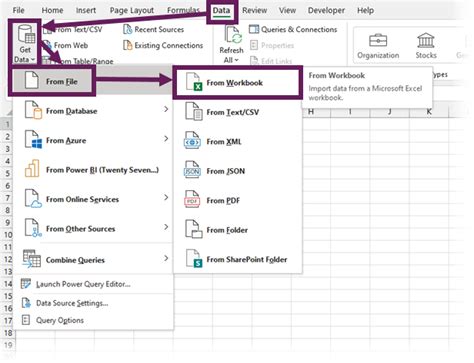Select the Stocks data type
This screenshot has height=363, width=474.
click(x=426, y=46)
